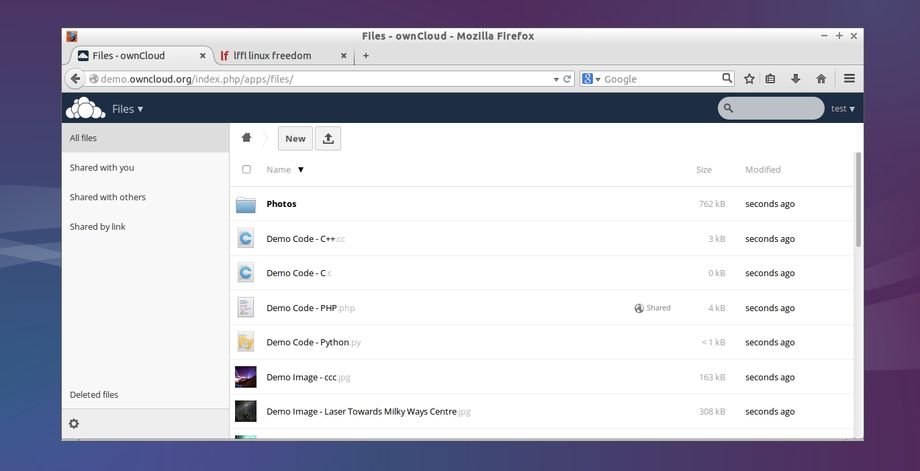The height and width of the screenshot is (471, 920).
Task: Open the Firefox downloads arrow icon
Action: click(796, 79)
